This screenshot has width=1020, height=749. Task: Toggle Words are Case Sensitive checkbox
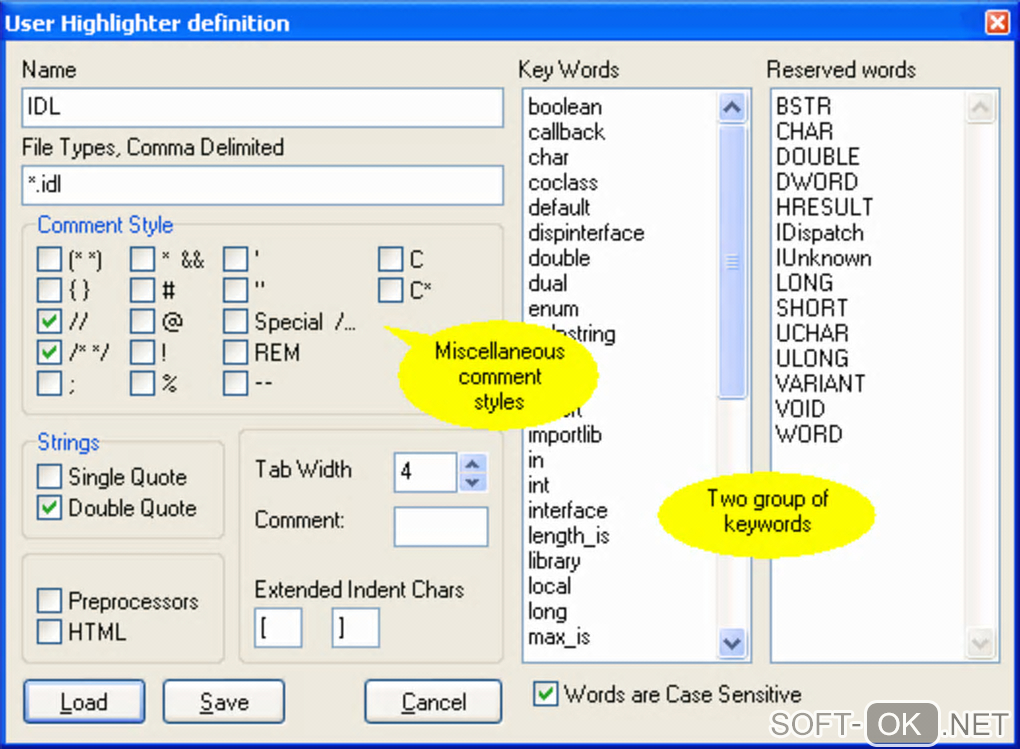545,694
